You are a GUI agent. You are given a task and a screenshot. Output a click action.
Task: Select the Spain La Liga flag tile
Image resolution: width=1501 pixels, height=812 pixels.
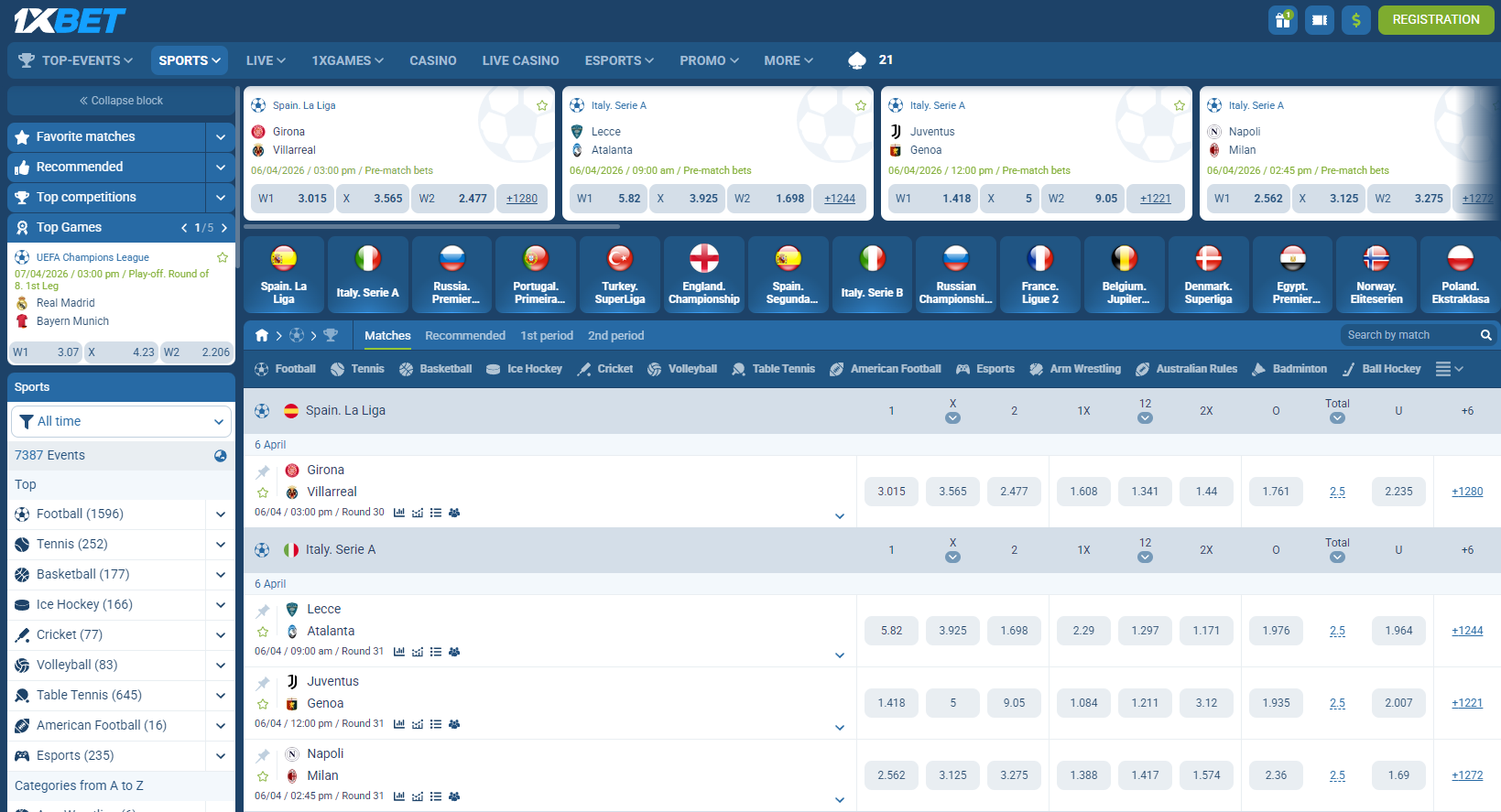284,275
